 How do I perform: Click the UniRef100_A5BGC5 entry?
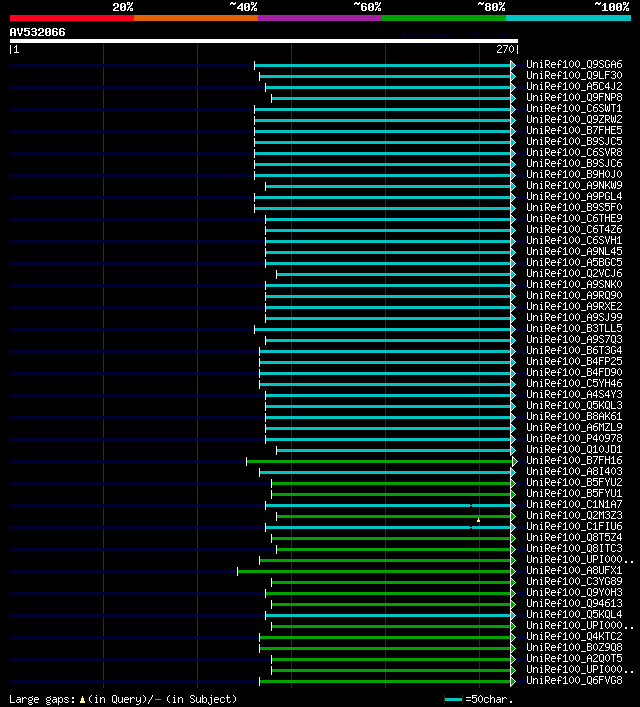point(574,262)
